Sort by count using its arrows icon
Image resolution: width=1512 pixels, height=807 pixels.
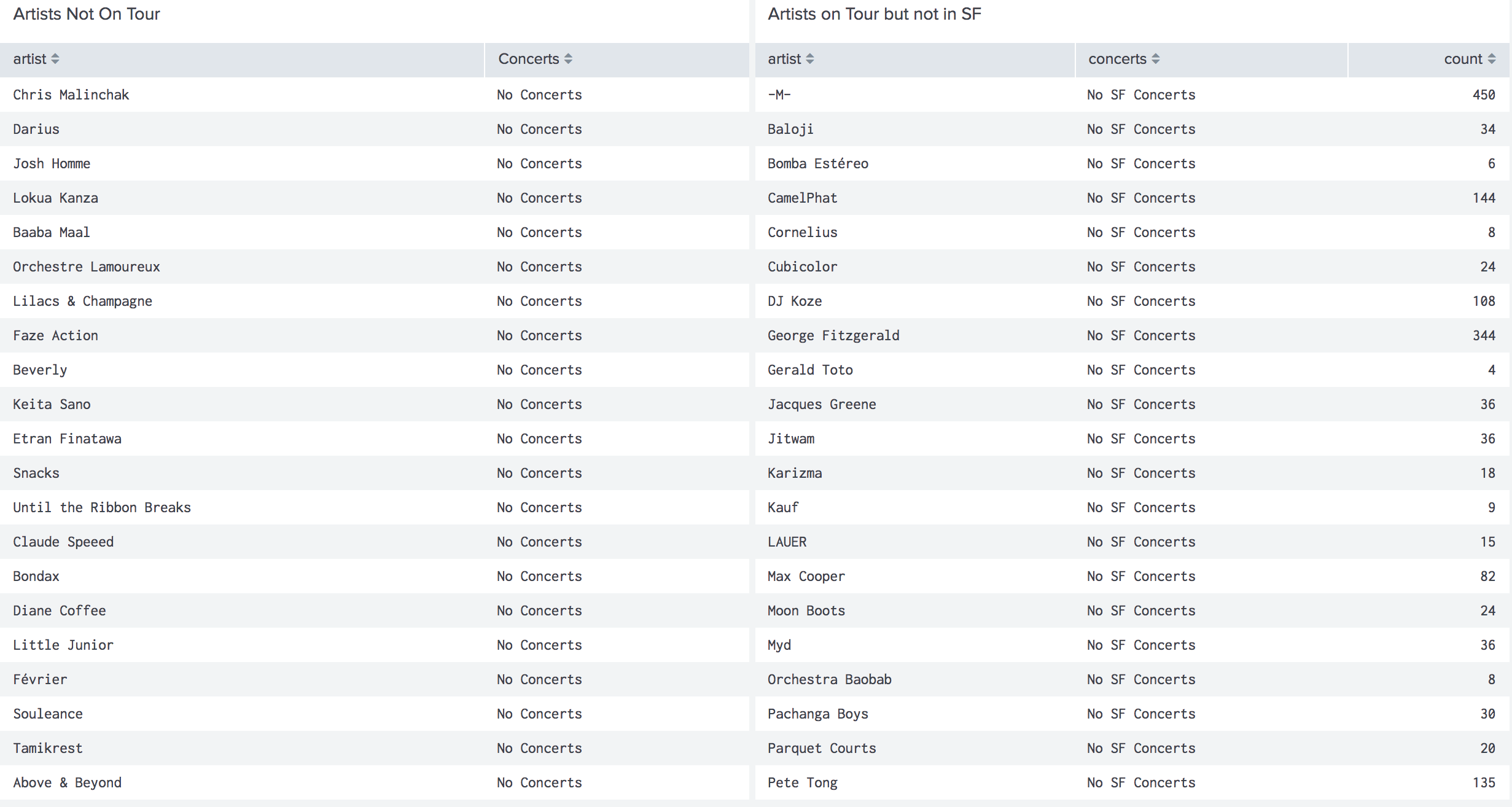tap(1492, 59)
